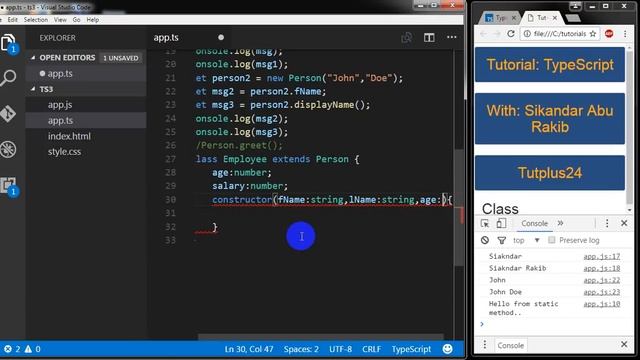Open the app.js:17 source link

tap(602, 256)
